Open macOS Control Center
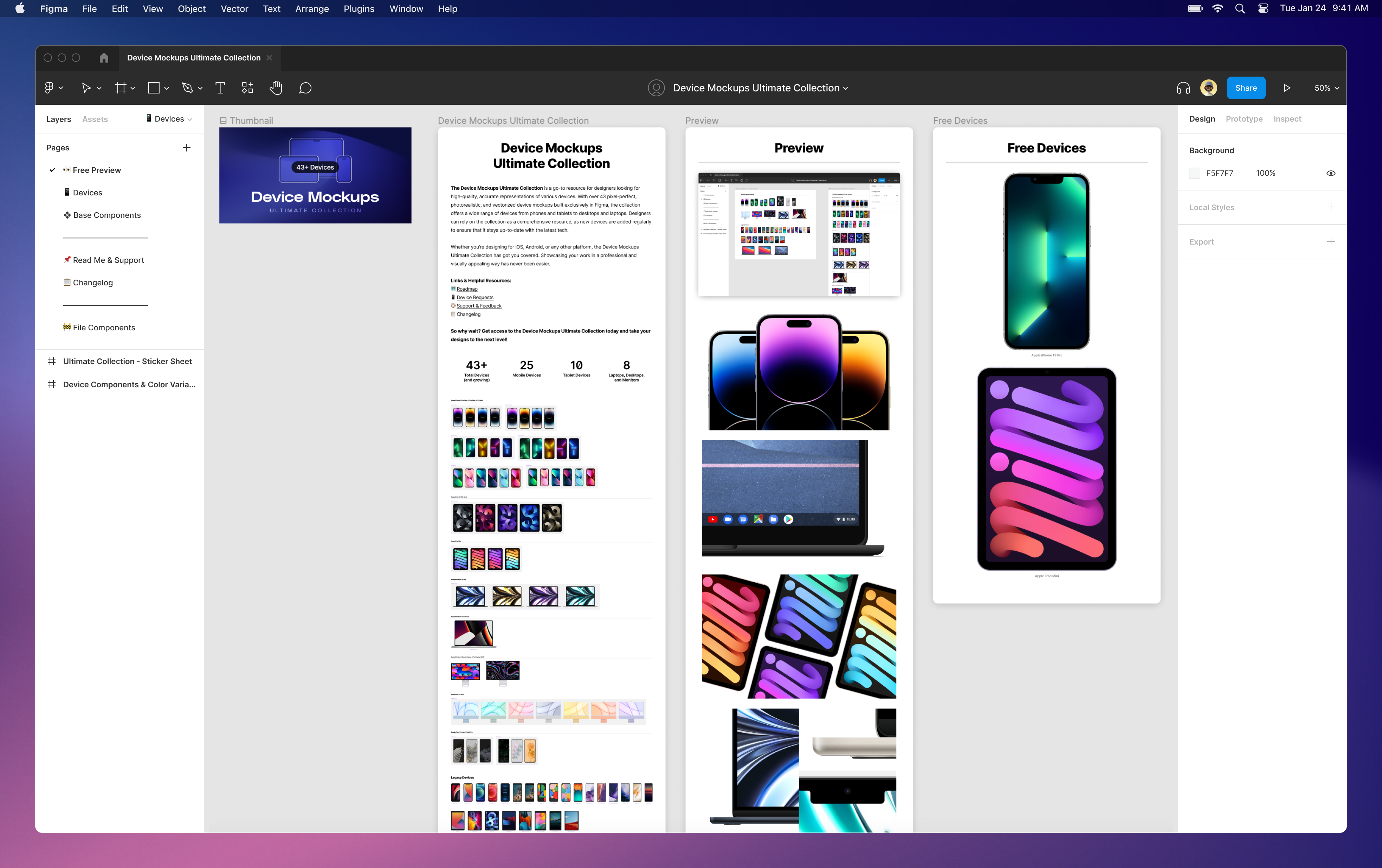1382x868 pixels. (x=1262, y=8)
